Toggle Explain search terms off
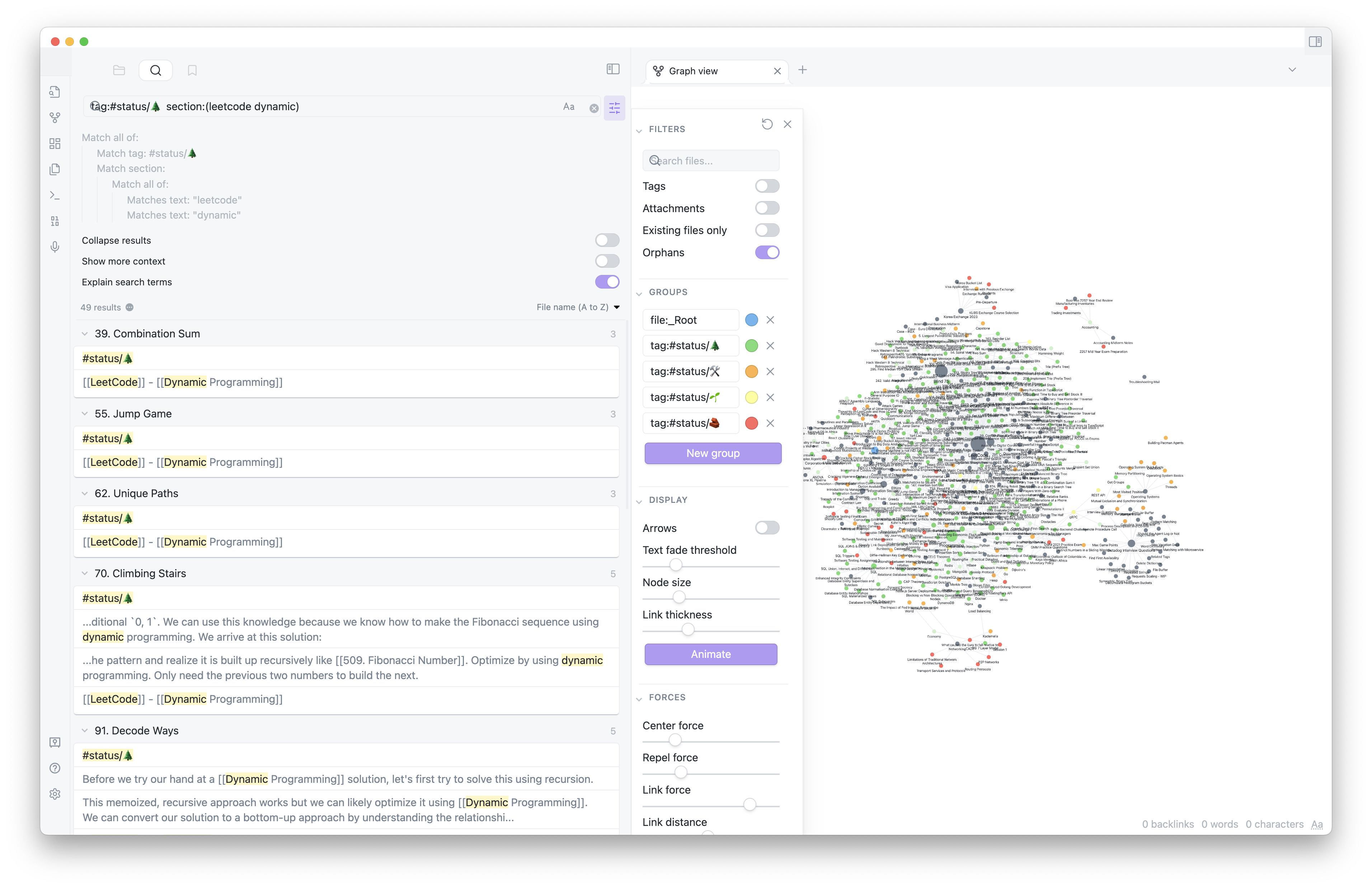Image resolution: width=1372 pixels, height=888 pixels. 607,282
